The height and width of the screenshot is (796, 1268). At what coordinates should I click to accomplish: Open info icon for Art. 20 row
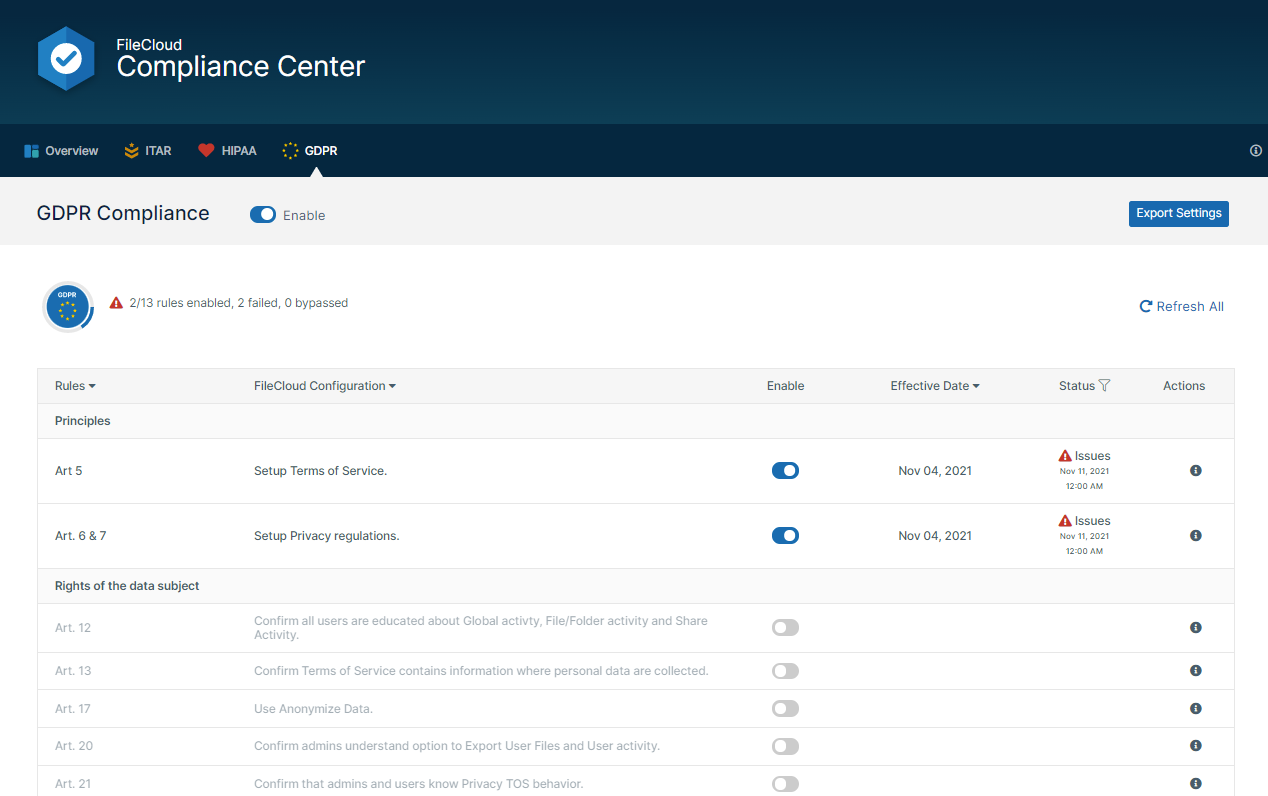tap(1196, 745)
